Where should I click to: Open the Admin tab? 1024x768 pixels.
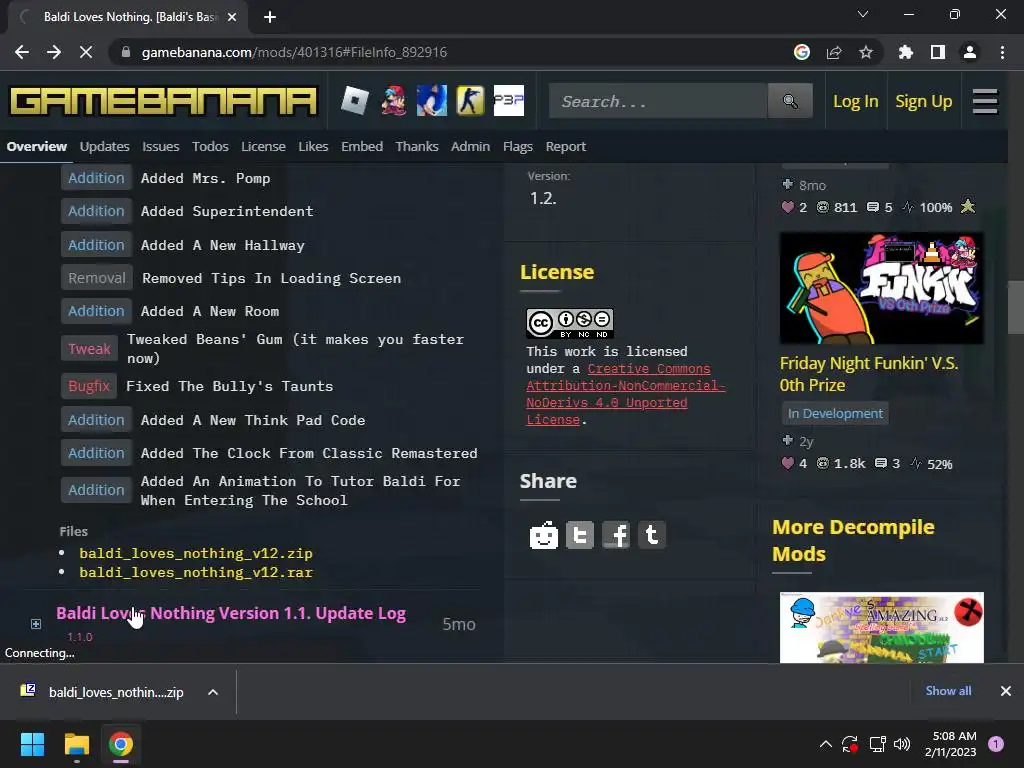tap(470, 146)
